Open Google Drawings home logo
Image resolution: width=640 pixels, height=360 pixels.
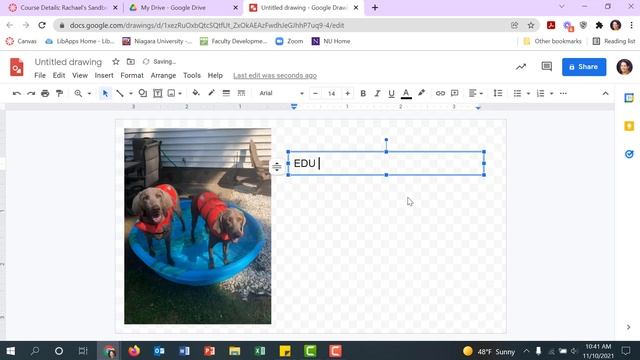click(17, 67)
